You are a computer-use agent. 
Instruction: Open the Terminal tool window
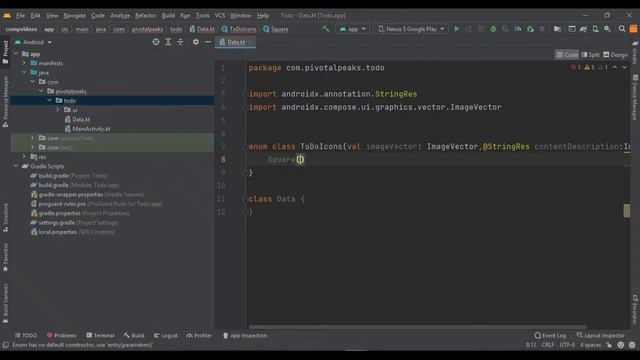pyautogui.click(x=100, y=336)
